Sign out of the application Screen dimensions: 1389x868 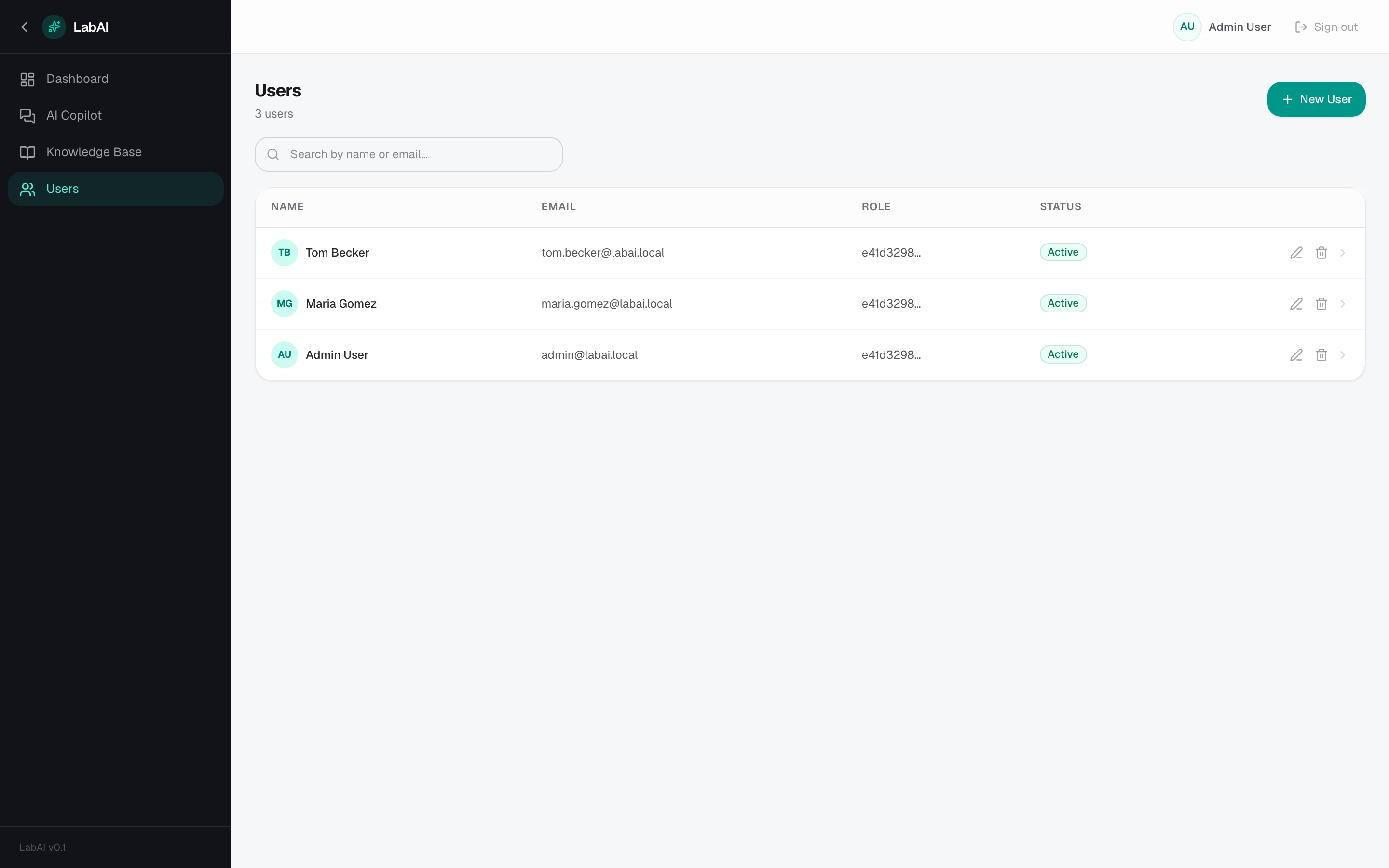tap(1326, 27)
